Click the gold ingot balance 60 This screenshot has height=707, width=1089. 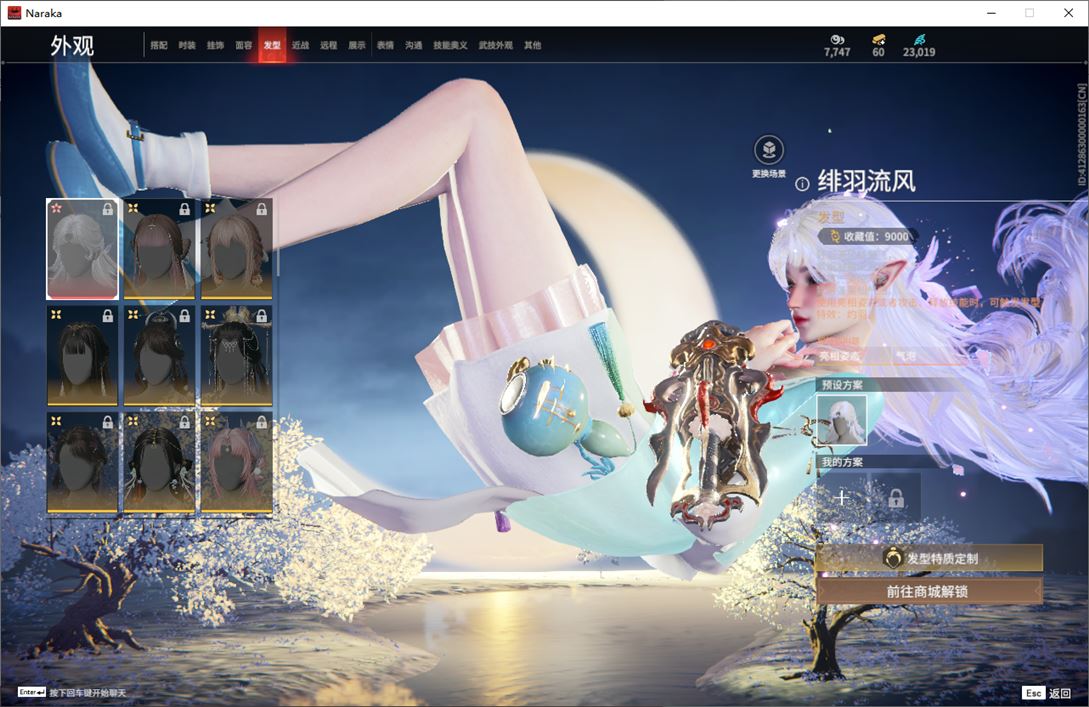pyautogui.click(x=879, y=46)
